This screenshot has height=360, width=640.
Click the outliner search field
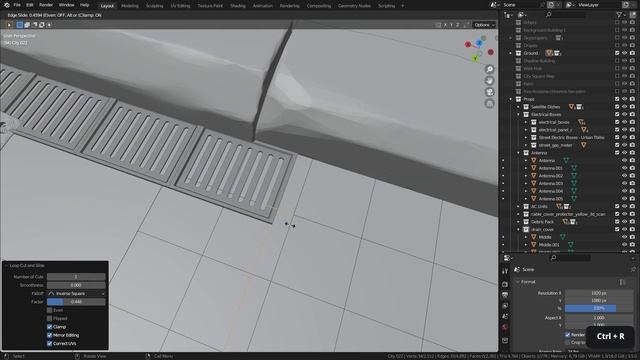(x=565, y=15)
